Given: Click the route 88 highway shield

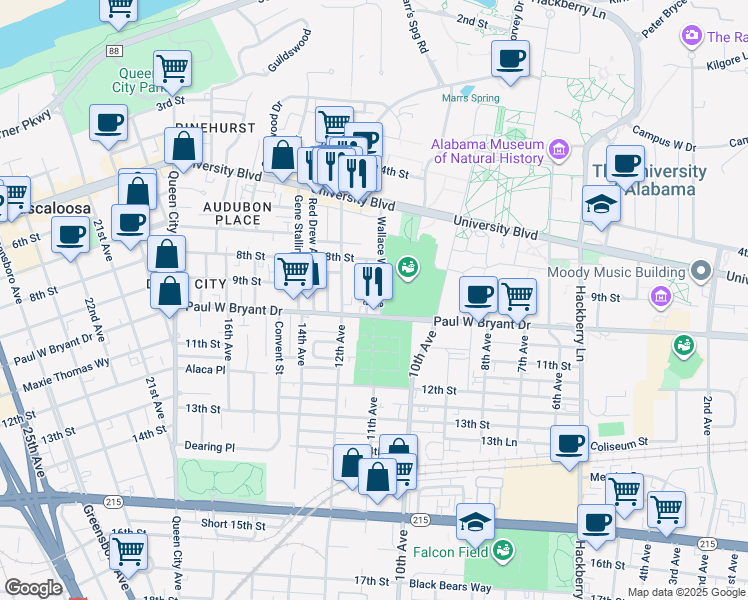Looking at the screenshot, I should [114, 51].
